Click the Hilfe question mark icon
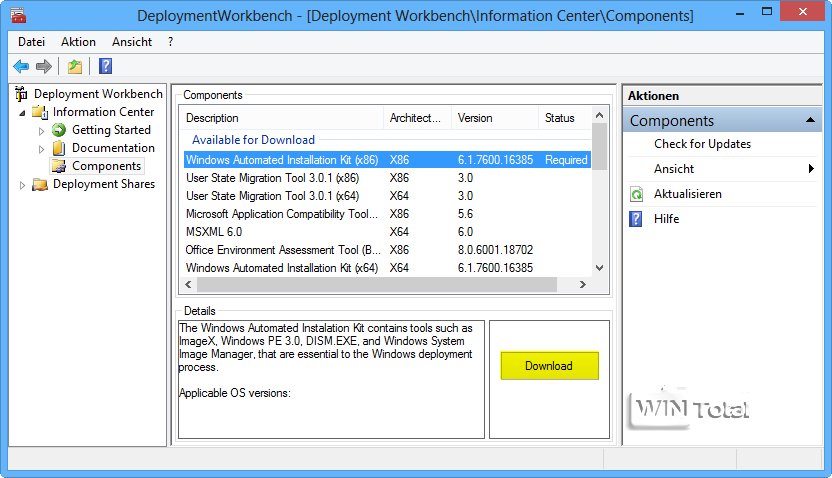832x478 pixels. tap(636, 219)
